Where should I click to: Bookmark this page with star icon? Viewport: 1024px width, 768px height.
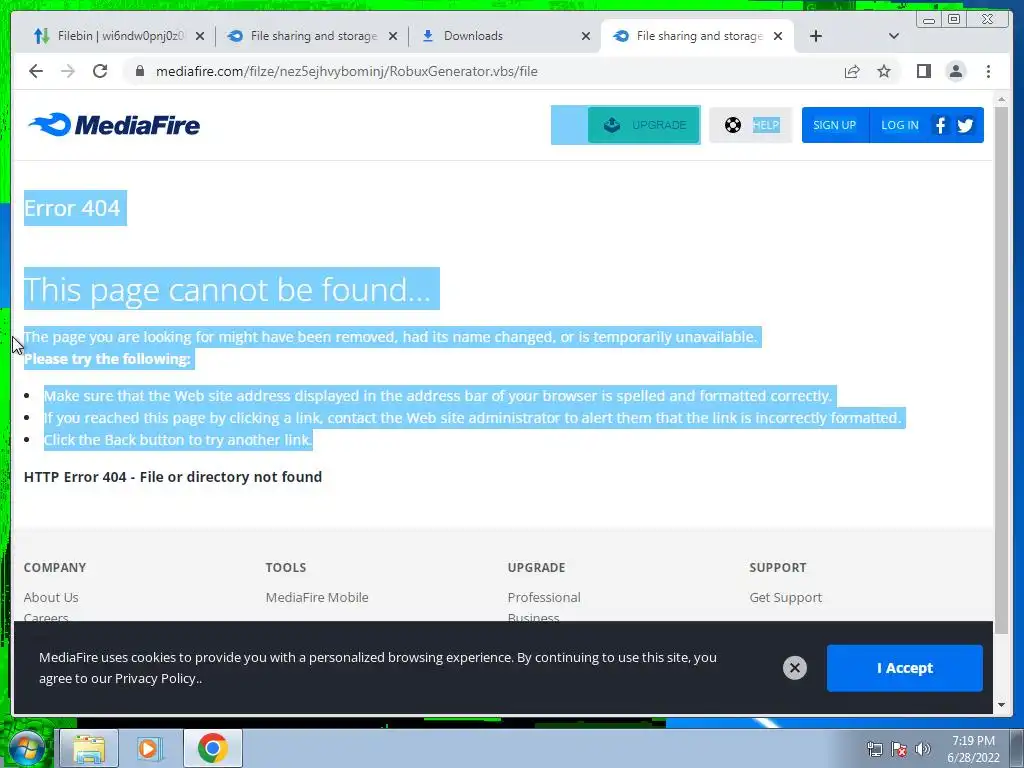tap(884, 71)
